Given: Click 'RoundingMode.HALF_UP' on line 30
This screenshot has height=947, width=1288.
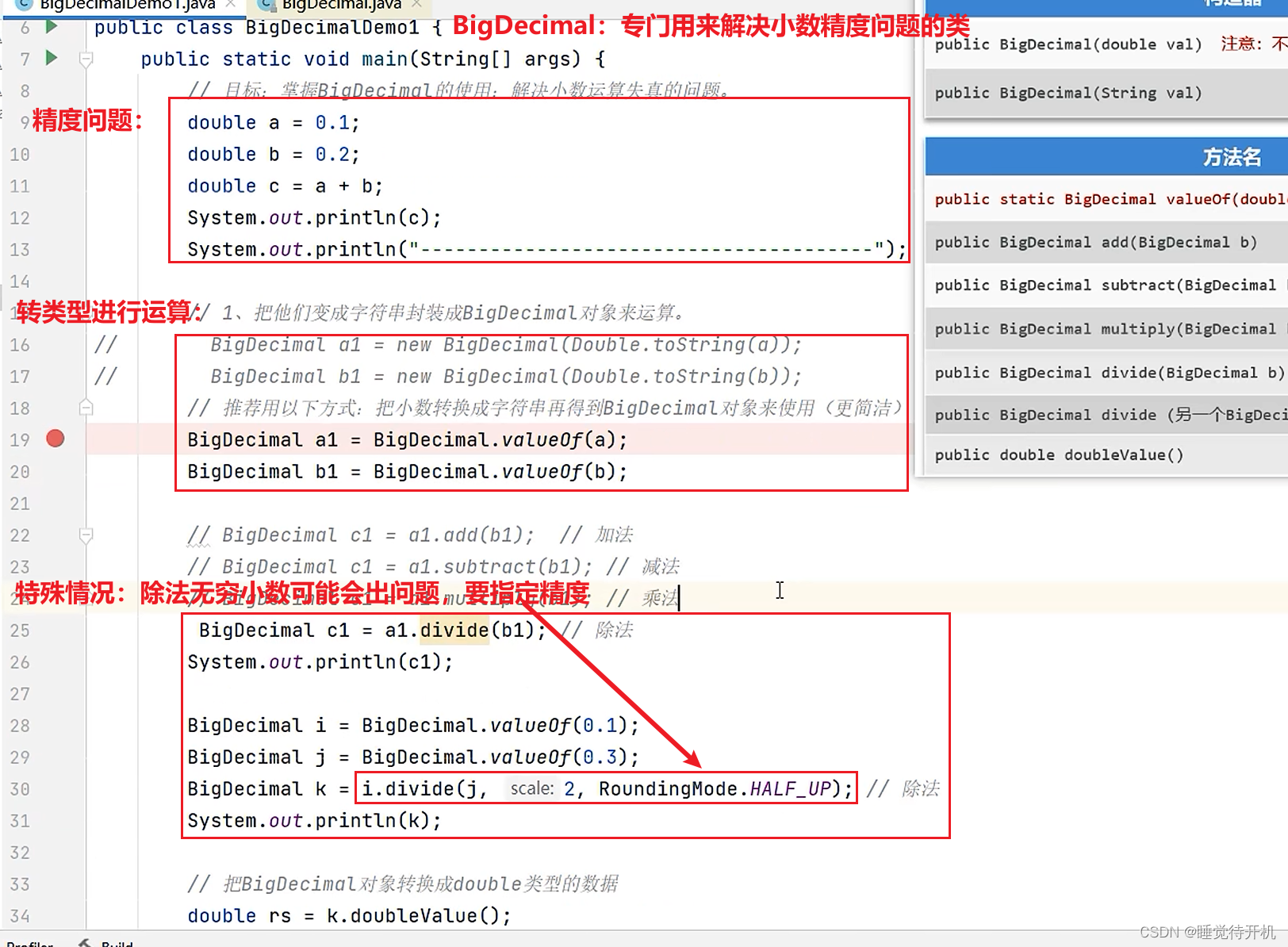Looking at the screenshot, I should click(715, 789).
